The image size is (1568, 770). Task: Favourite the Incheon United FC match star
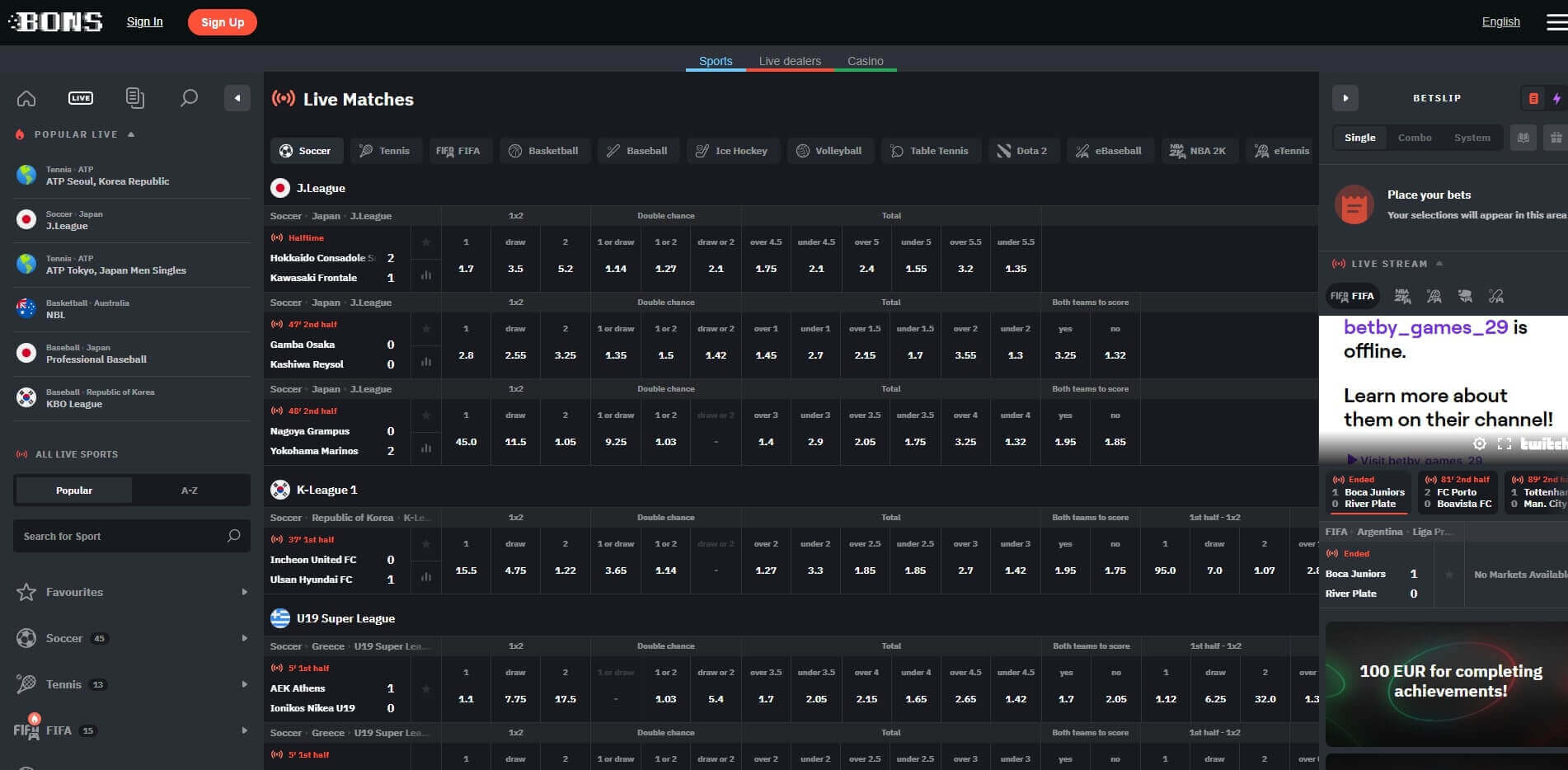point(426,544)
